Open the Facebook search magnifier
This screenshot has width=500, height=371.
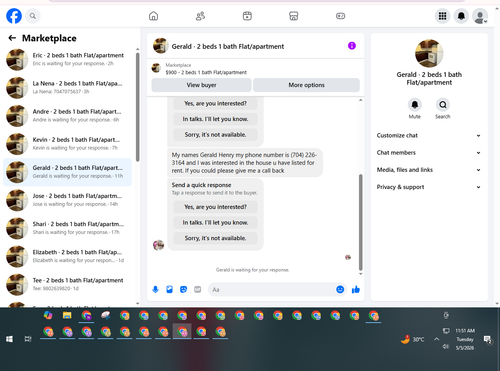pos(33,16)
